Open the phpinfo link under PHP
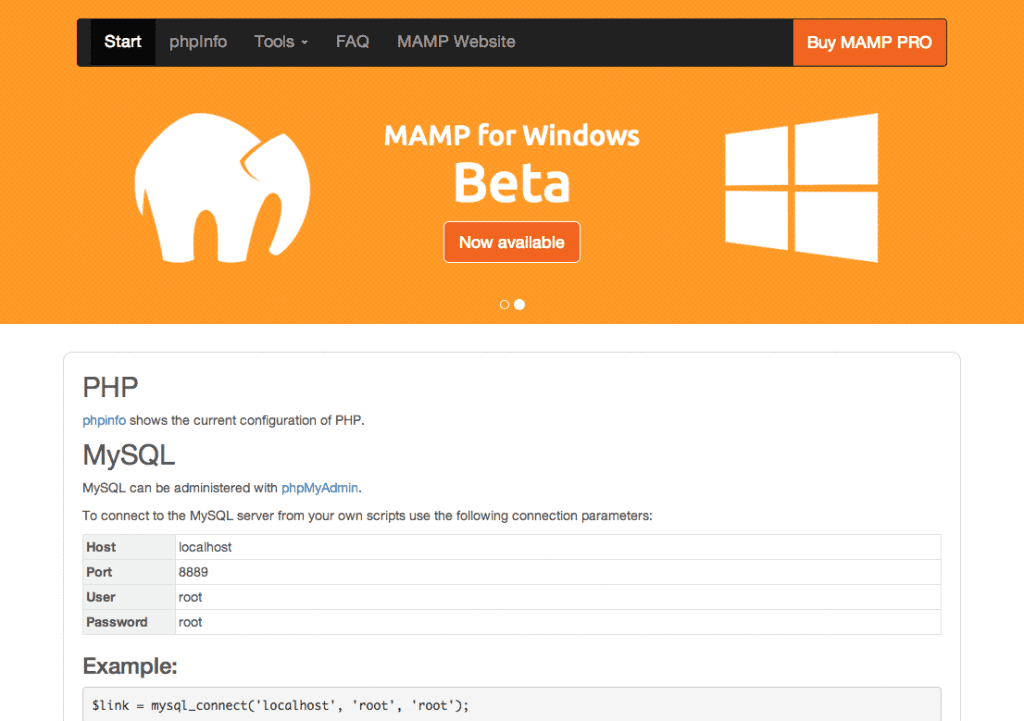Screen dimensions: 1024x721 tap(104, 421)
